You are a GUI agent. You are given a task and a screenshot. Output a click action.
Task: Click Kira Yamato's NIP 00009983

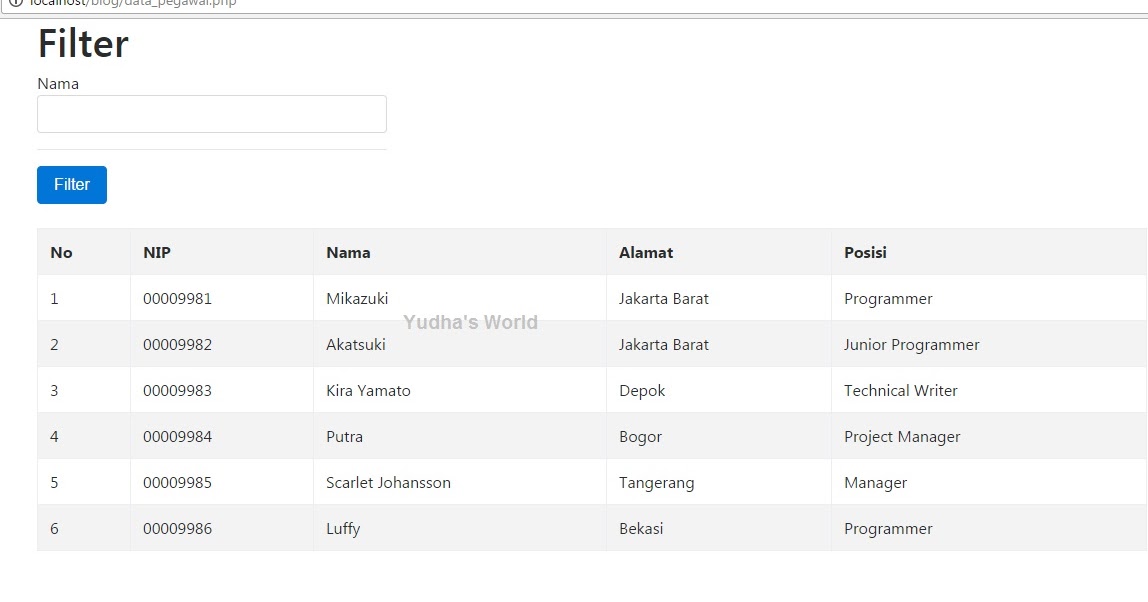click(177, 390)
